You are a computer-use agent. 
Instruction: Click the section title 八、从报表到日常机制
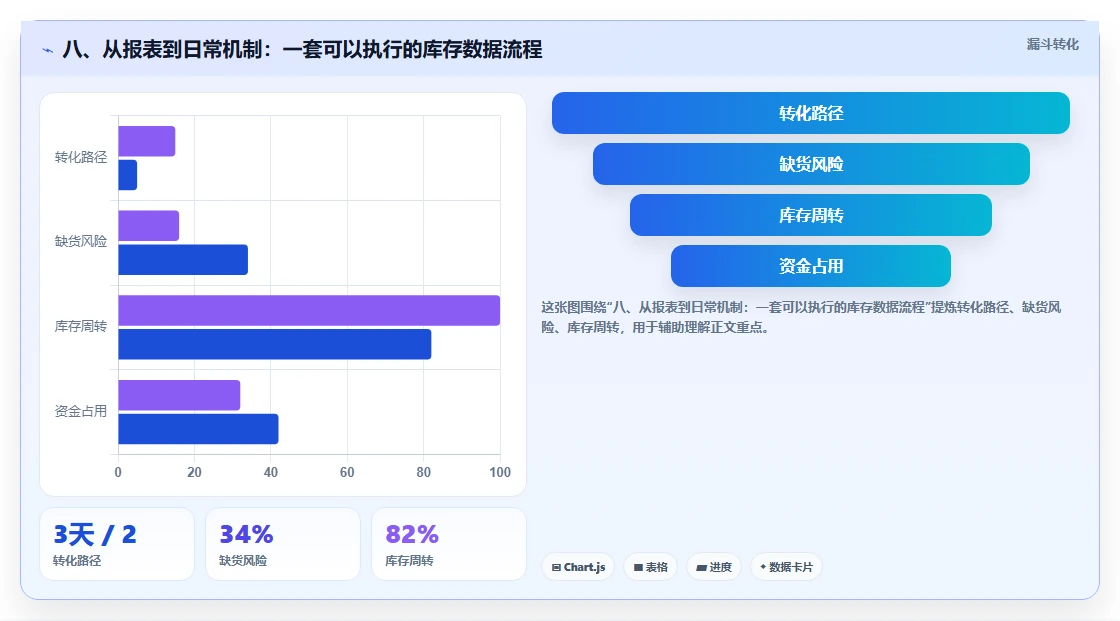(x=302, y=49)
